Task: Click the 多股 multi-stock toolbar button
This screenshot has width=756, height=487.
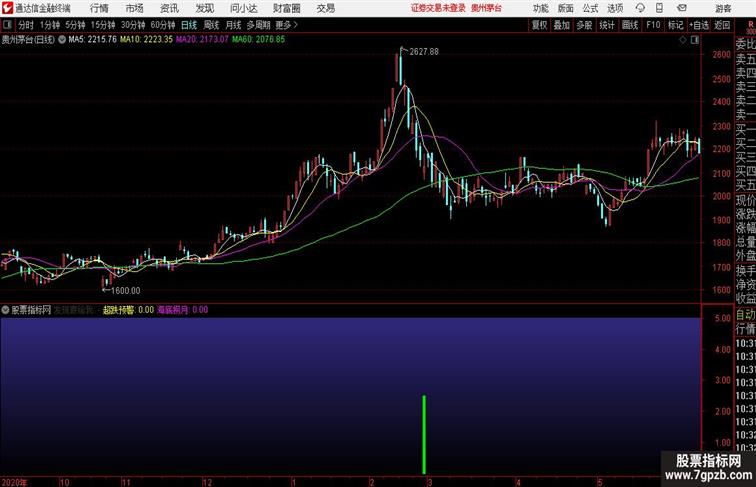Action: pyautogui.click(x=584, y=25)
